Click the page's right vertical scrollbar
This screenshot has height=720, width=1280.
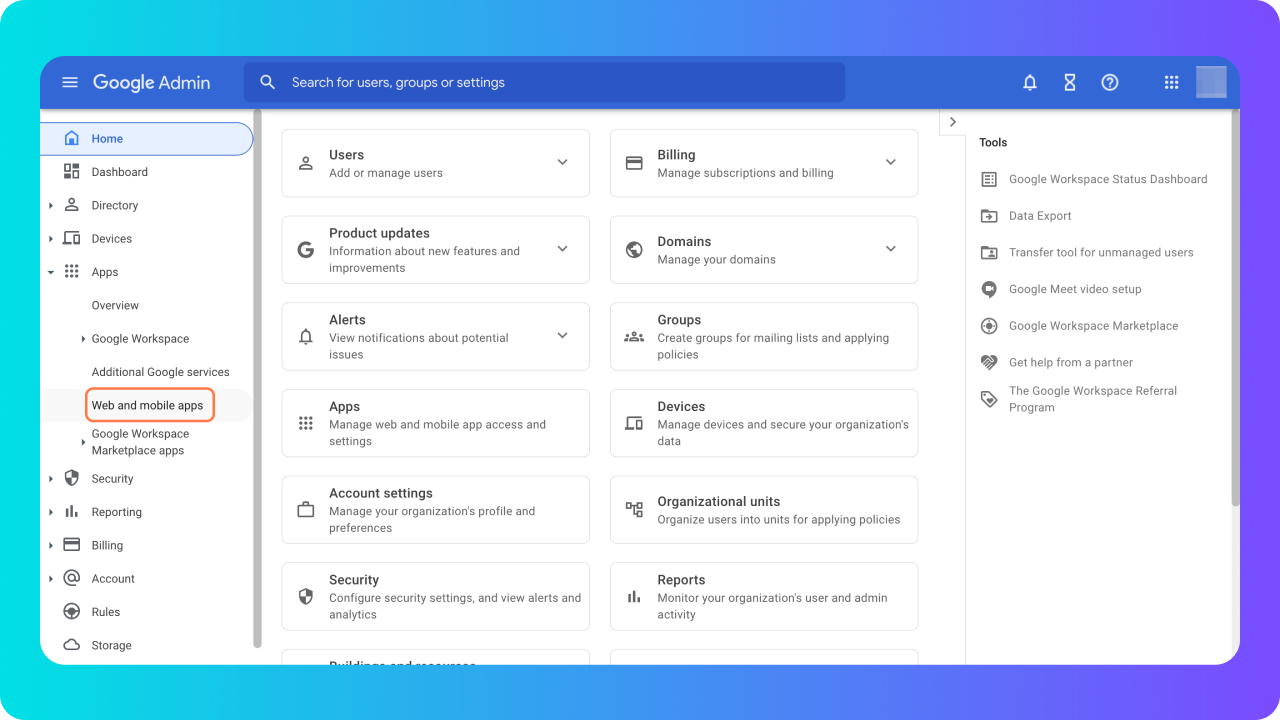[x=1235, y=310]
